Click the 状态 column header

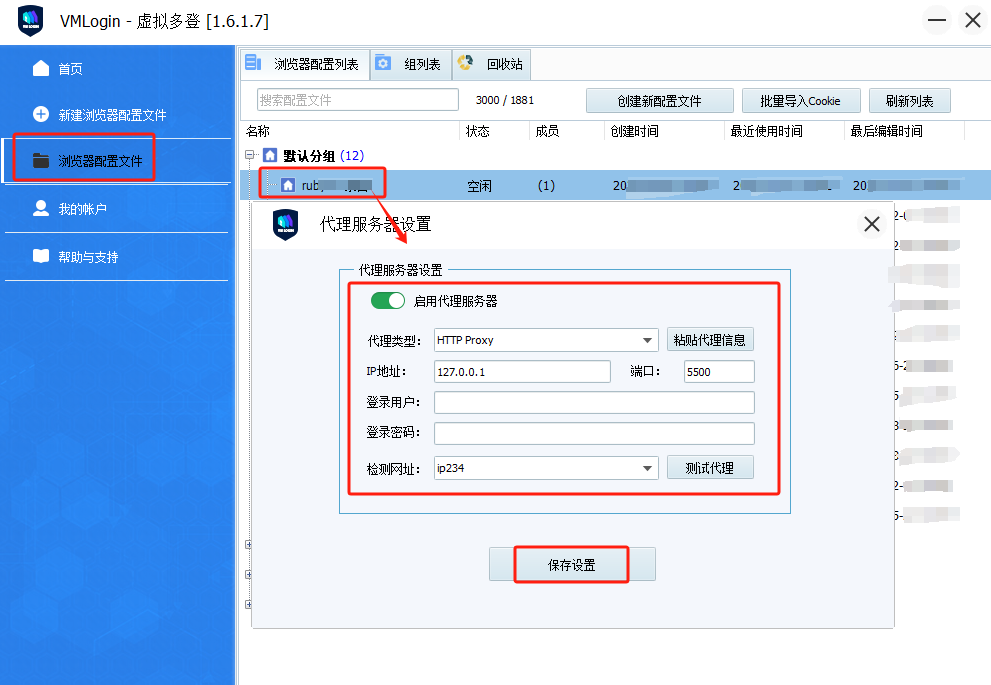[x=478, y=131]
